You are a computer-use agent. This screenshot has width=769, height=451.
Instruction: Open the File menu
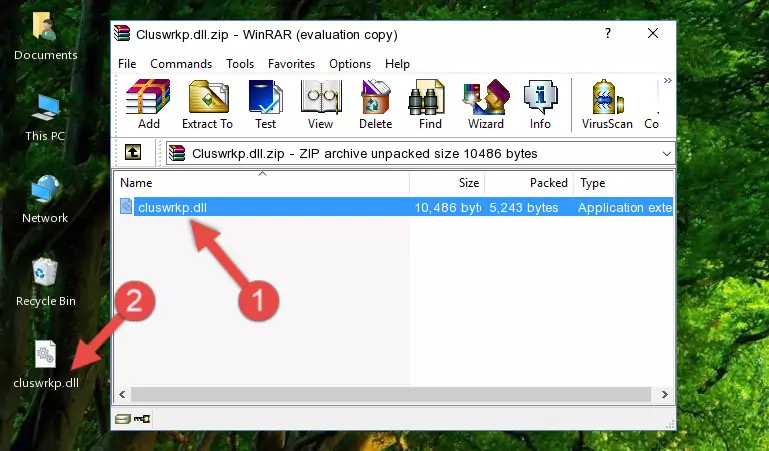coord(127,64)
